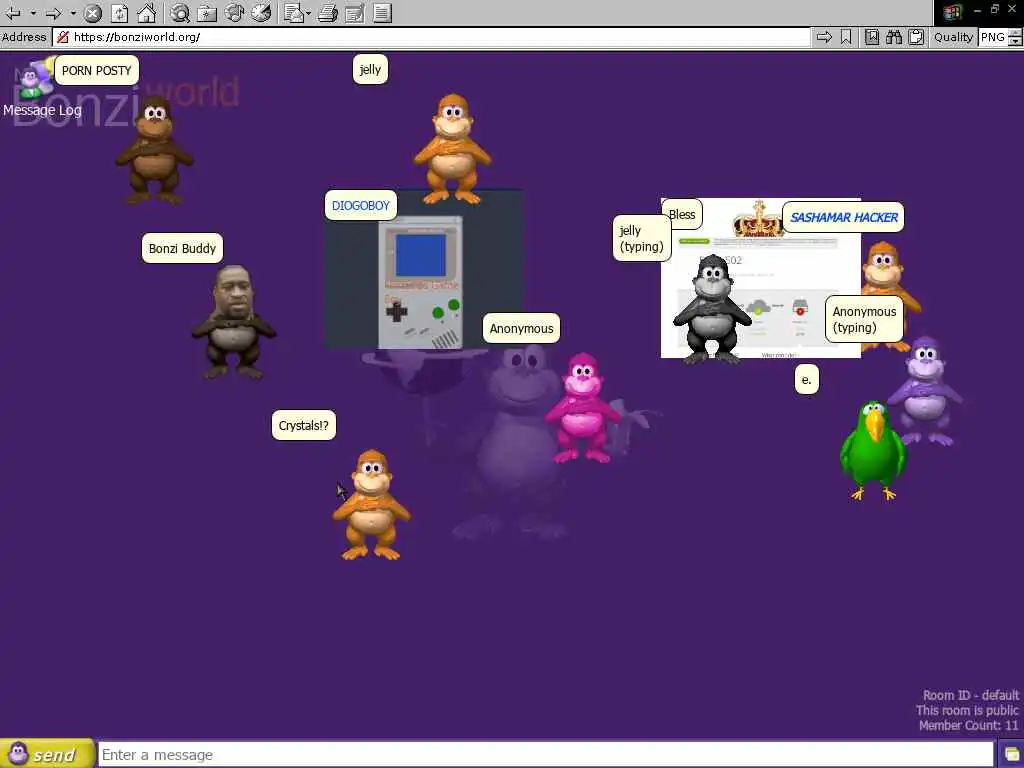
Task: Open the Favorites folder icon
Action: coord(207,12)
